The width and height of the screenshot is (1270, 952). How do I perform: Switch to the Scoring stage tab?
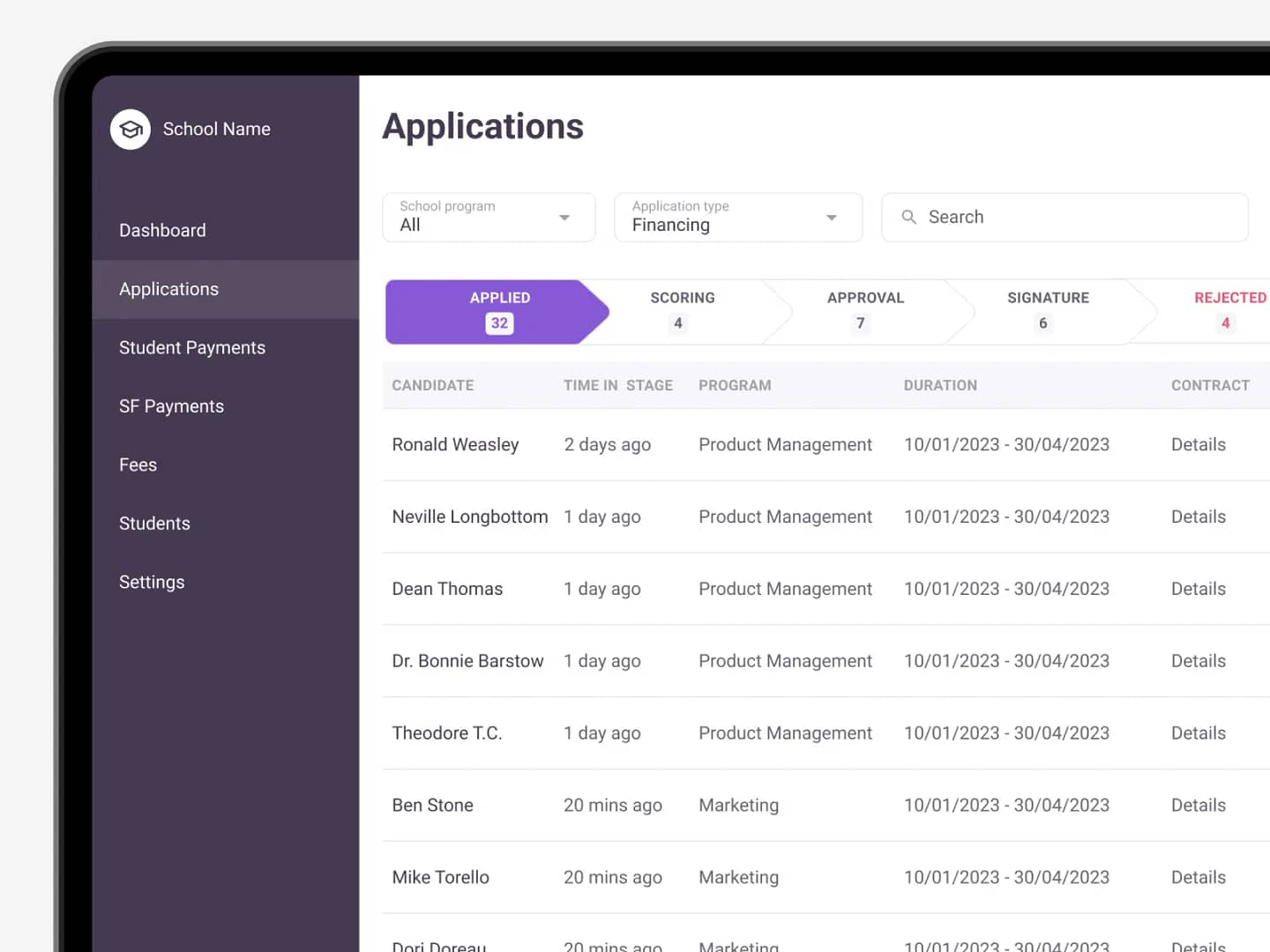682,311
